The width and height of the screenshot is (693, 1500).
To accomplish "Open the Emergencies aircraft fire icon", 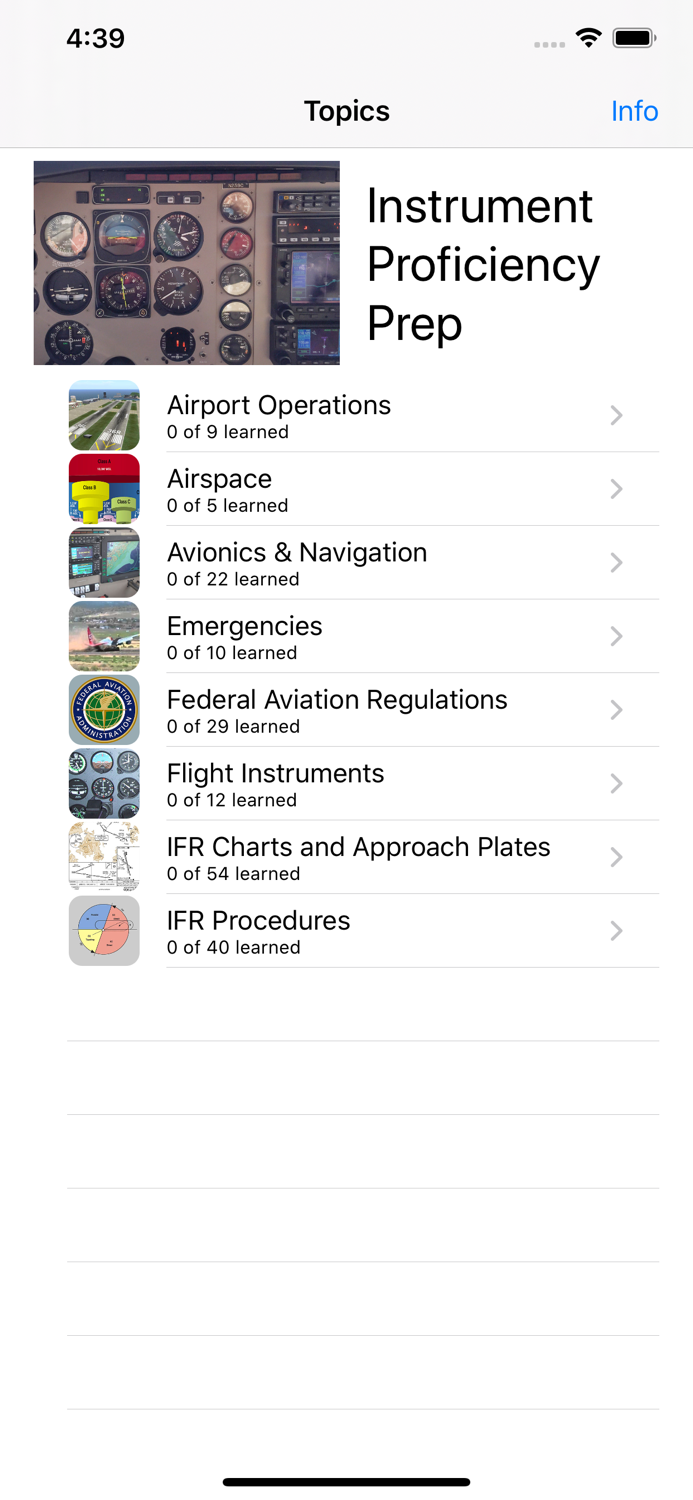I will [104, 636].
